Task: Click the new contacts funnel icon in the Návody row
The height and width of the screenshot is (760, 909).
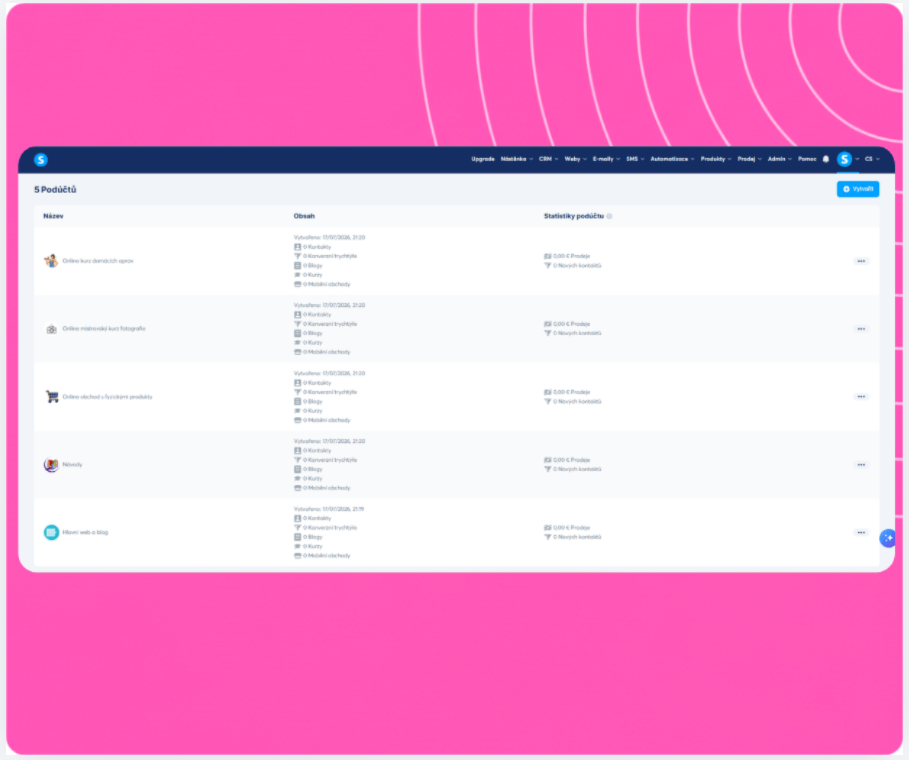Action: click(547, 469)
